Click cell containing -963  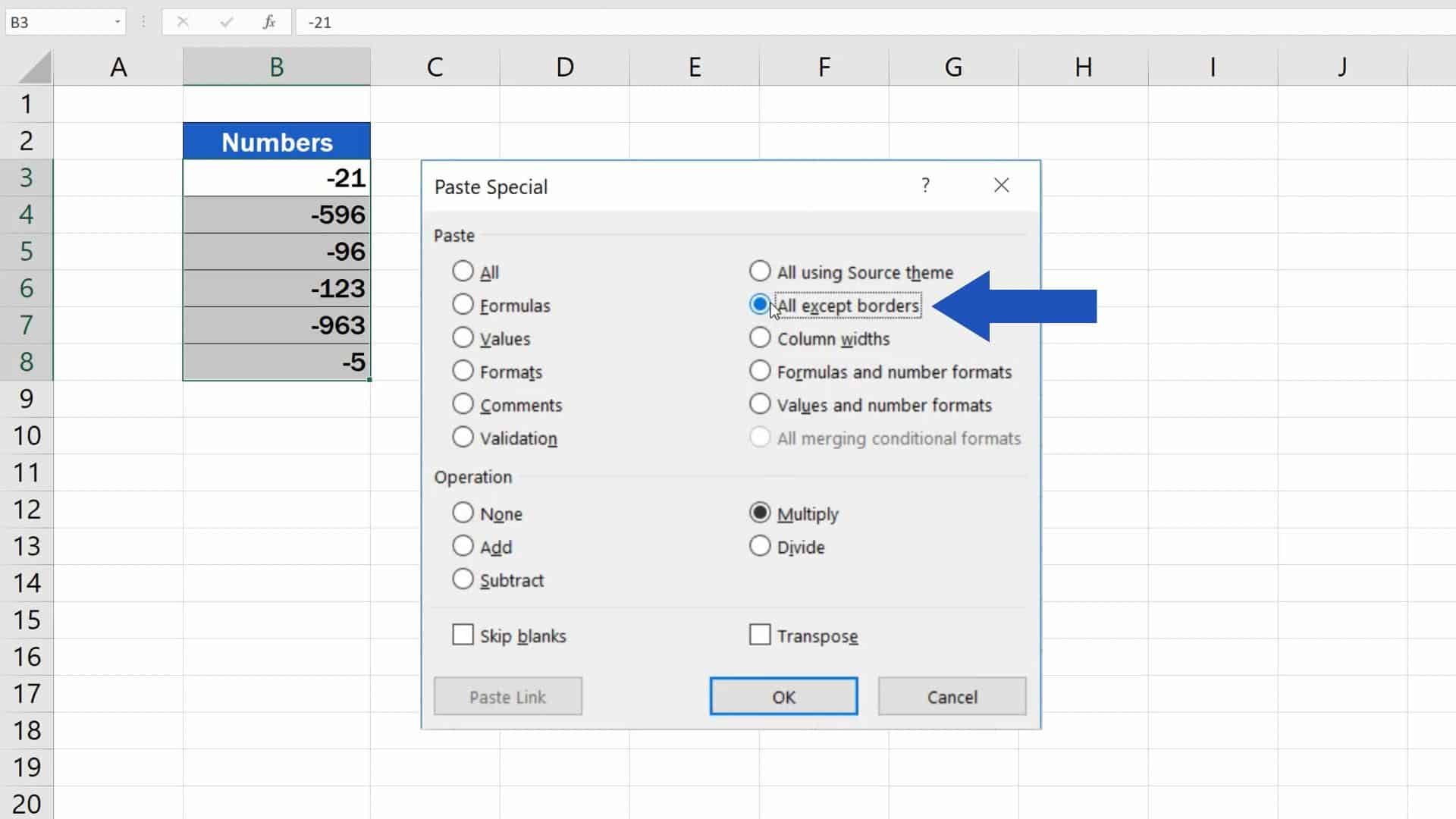tap(277, 325)
